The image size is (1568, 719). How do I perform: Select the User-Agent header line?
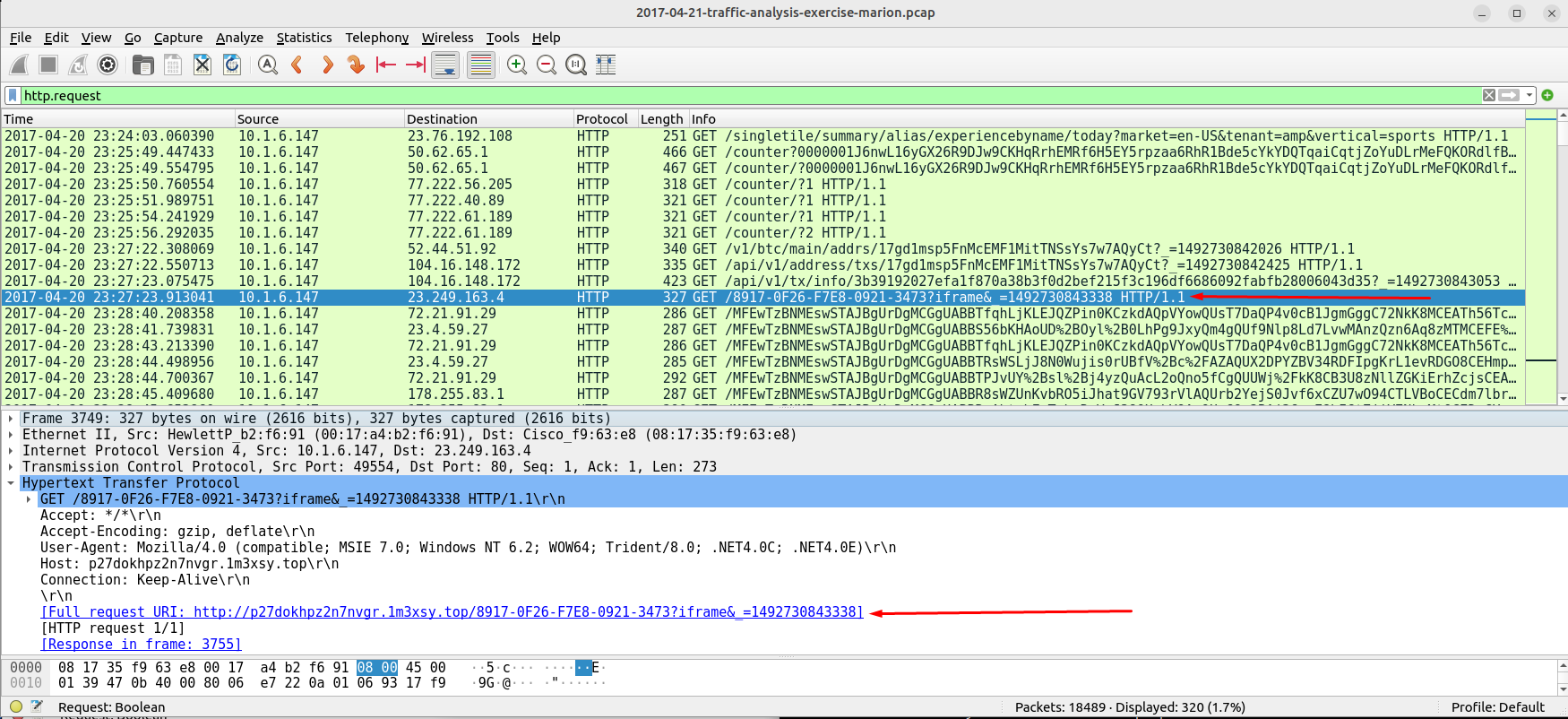468,548
